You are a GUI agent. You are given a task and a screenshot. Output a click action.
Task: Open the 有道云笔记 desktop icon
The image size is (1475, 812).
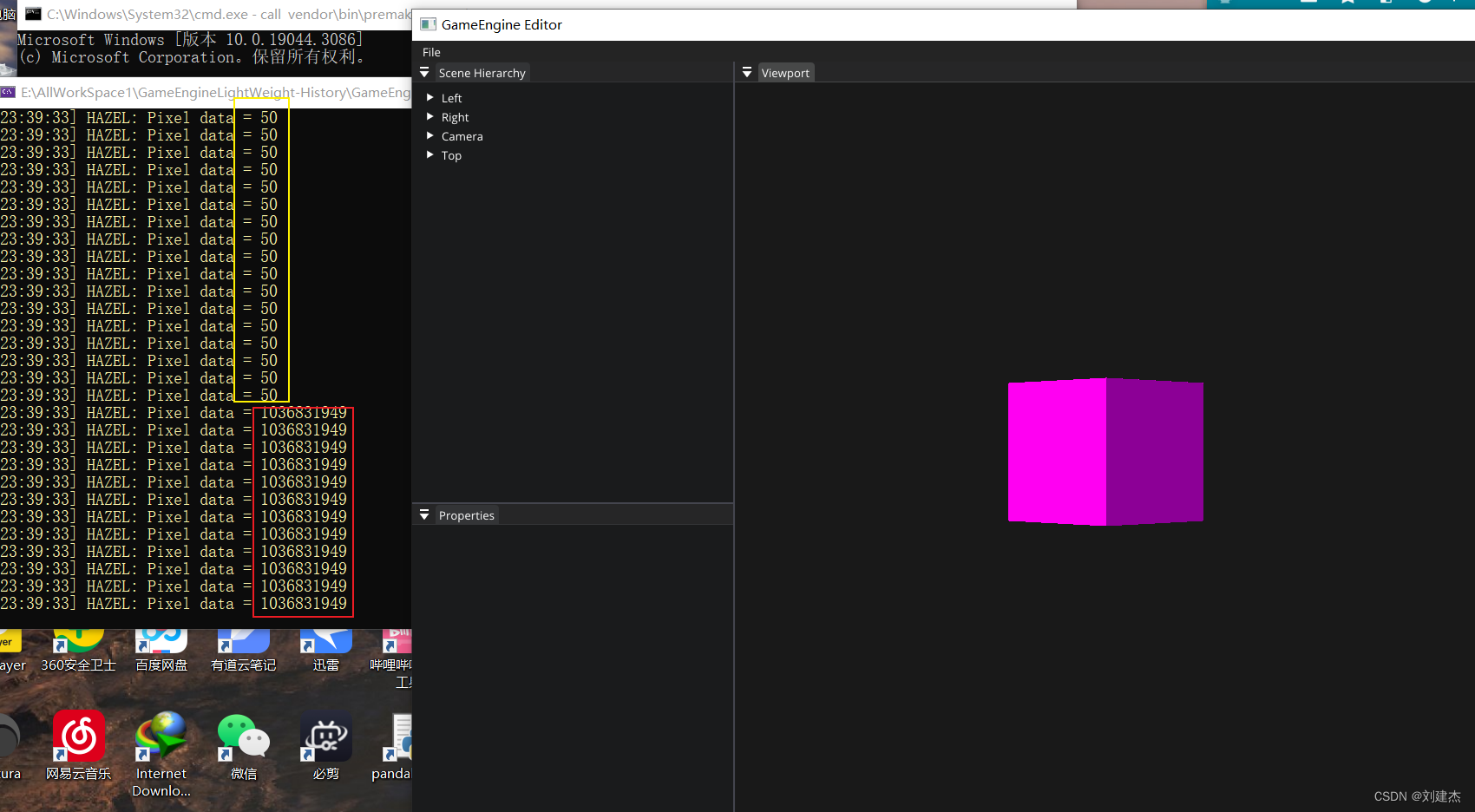(x=244, y=652)
